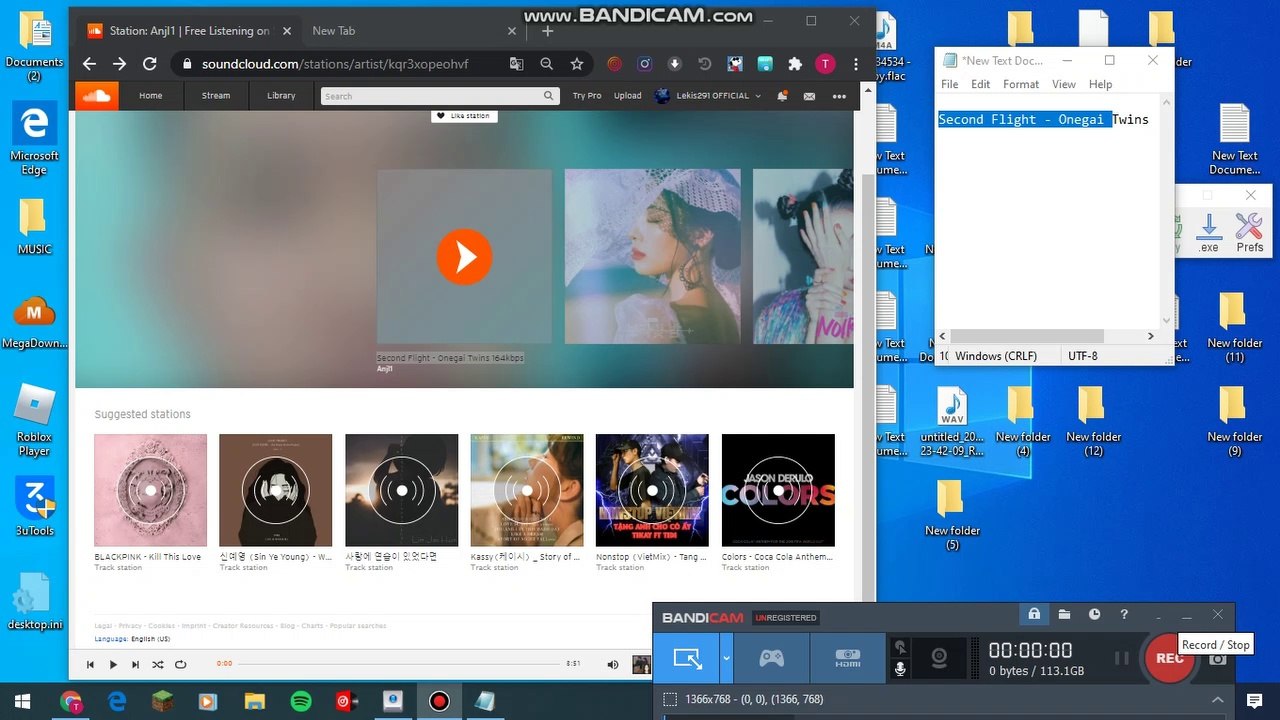Expand the Lekis291 OFFICIAL account menu

707,96
